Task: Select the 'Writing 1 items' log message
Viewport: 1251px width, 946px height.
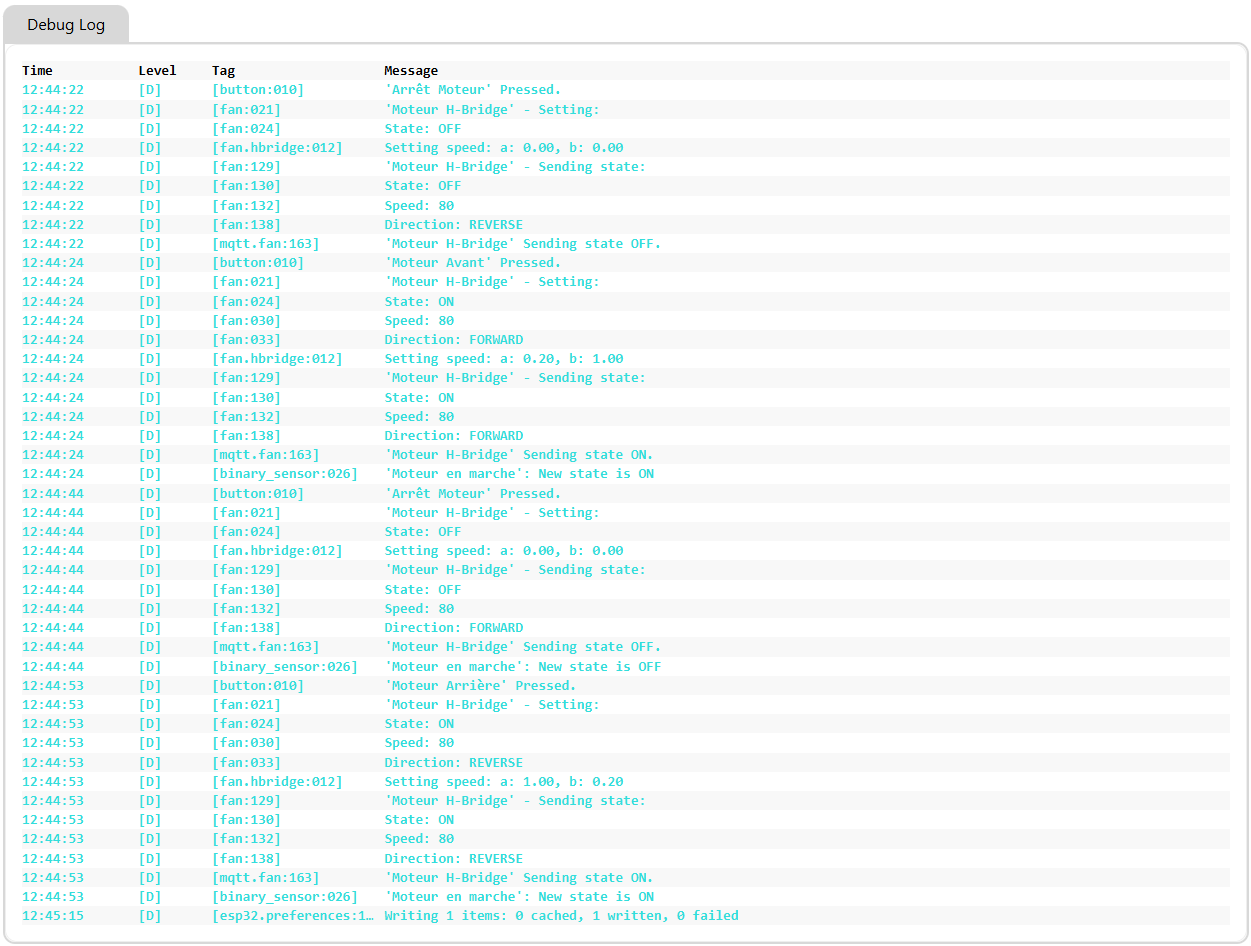Action: pos(561,916)
